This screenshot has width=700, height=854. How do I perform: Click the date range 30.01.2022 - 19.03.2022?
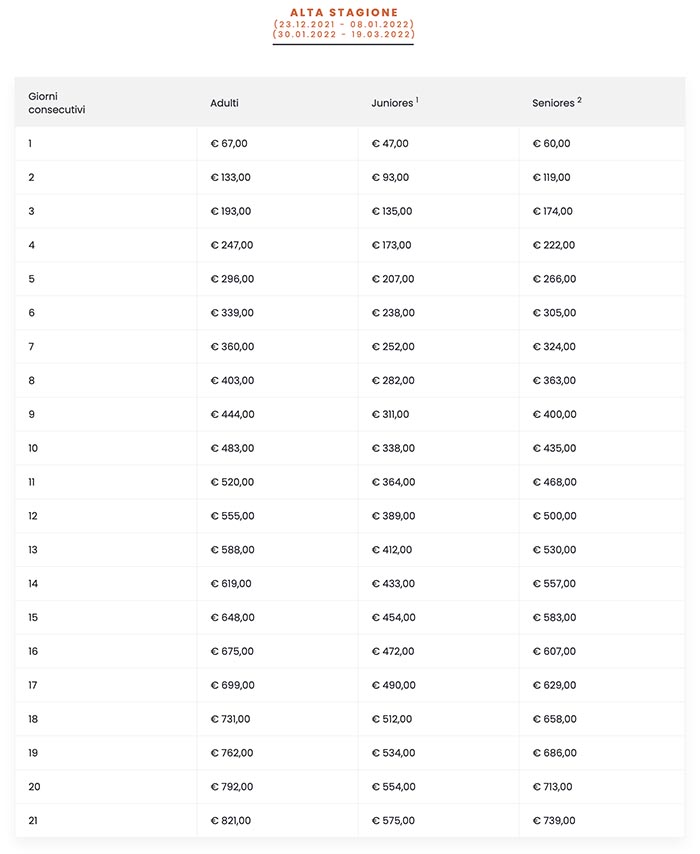344,35
